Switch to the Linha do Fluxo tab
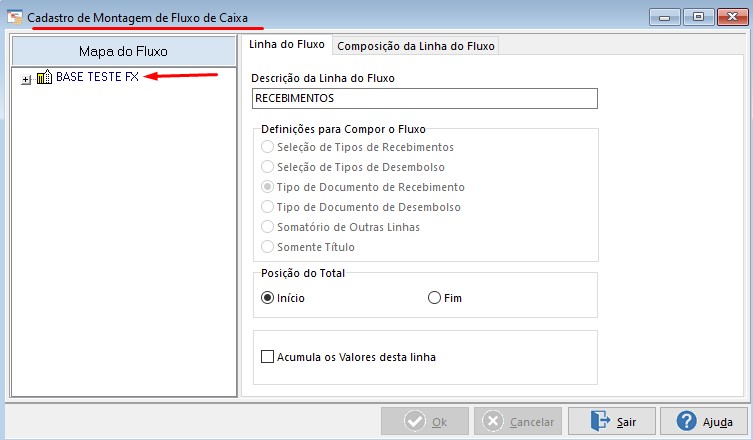Viewport: 753px width, 440px height. pyautogui.click(x=287, y=45)
